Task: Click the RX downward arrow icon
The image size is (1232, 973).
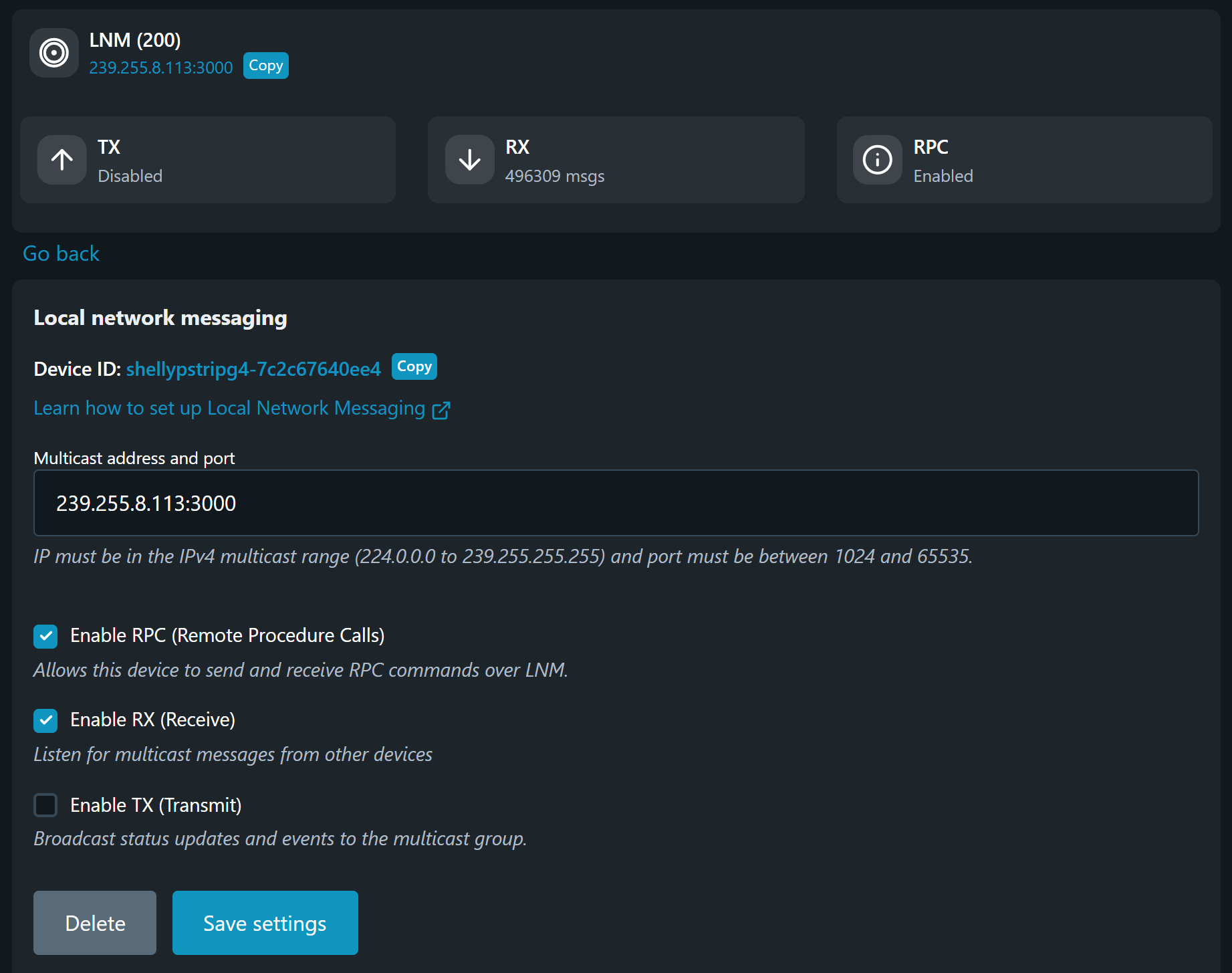Action: click(470, 160)
